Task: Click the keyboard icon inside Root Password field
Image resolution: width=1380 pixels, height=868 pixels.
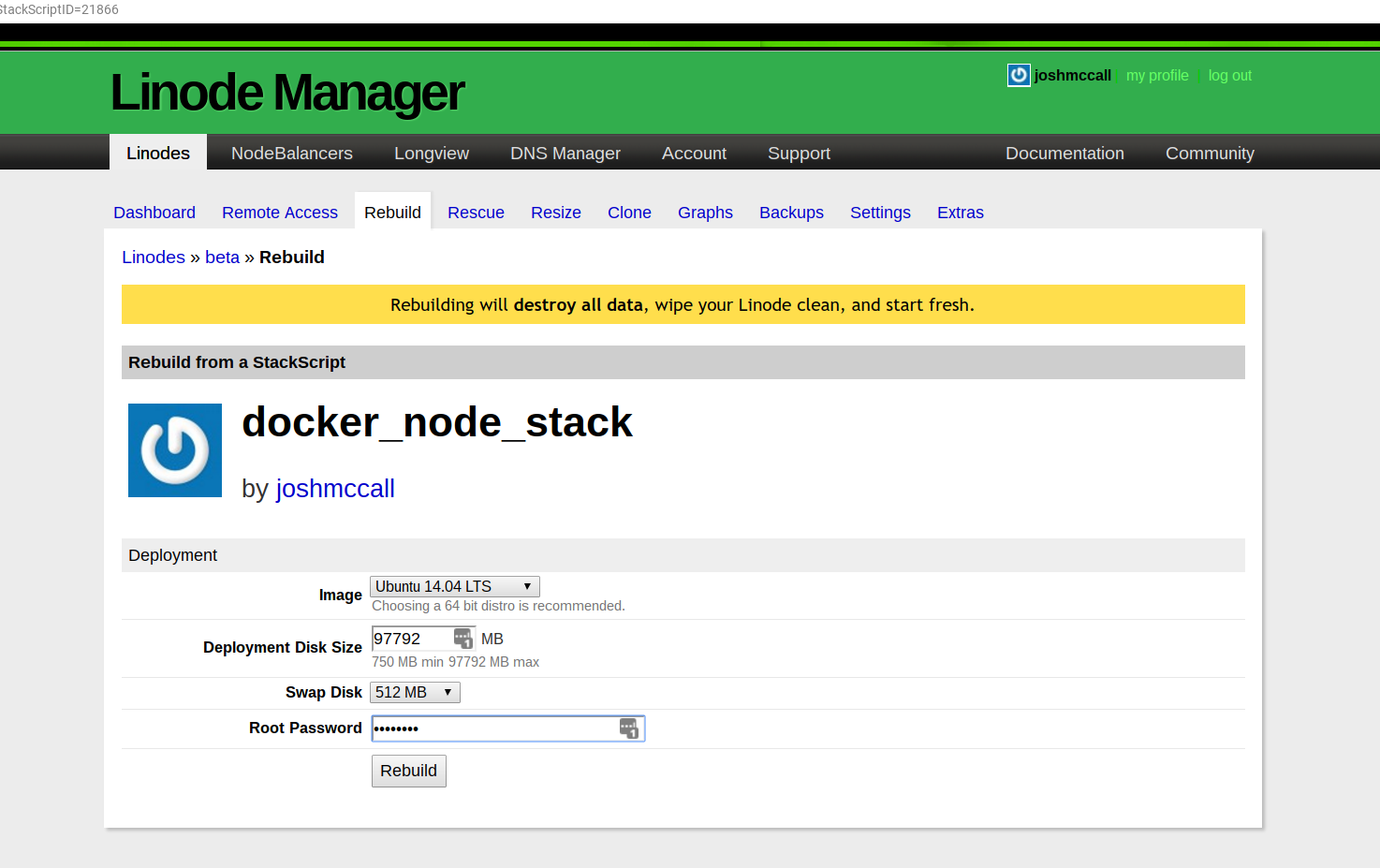Action: (x=629, y=728)
